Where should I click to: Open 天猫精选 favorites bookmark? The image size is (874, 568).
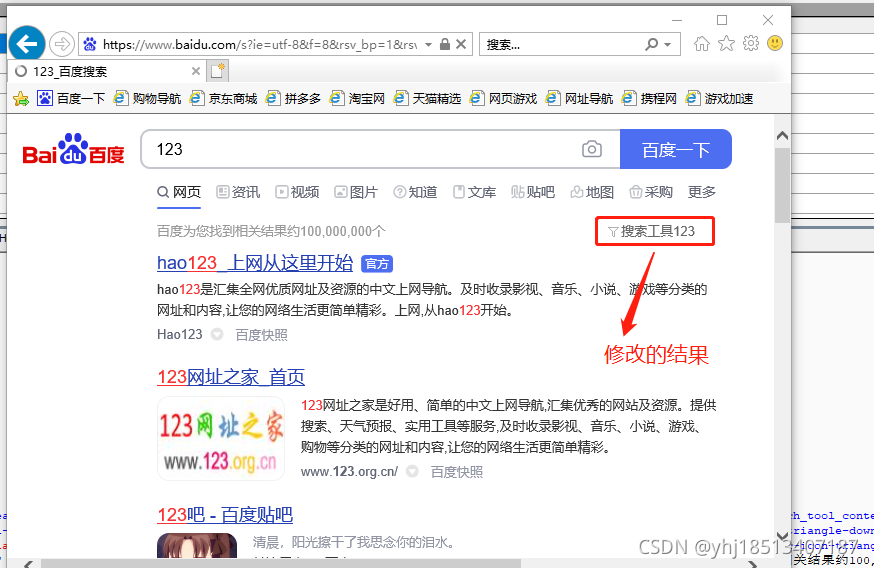click(x=428, y=99)
